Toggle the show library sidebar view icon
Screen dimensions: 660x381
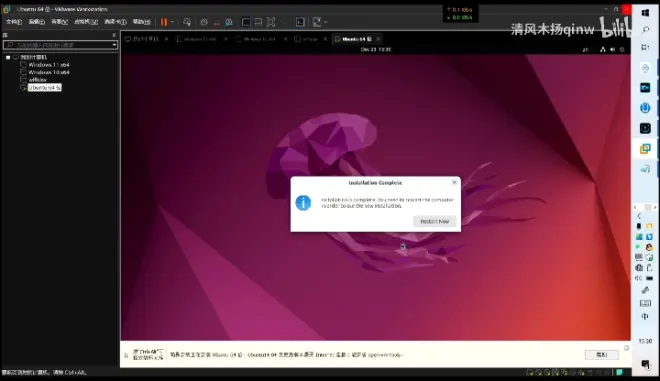tap(246, 22)
